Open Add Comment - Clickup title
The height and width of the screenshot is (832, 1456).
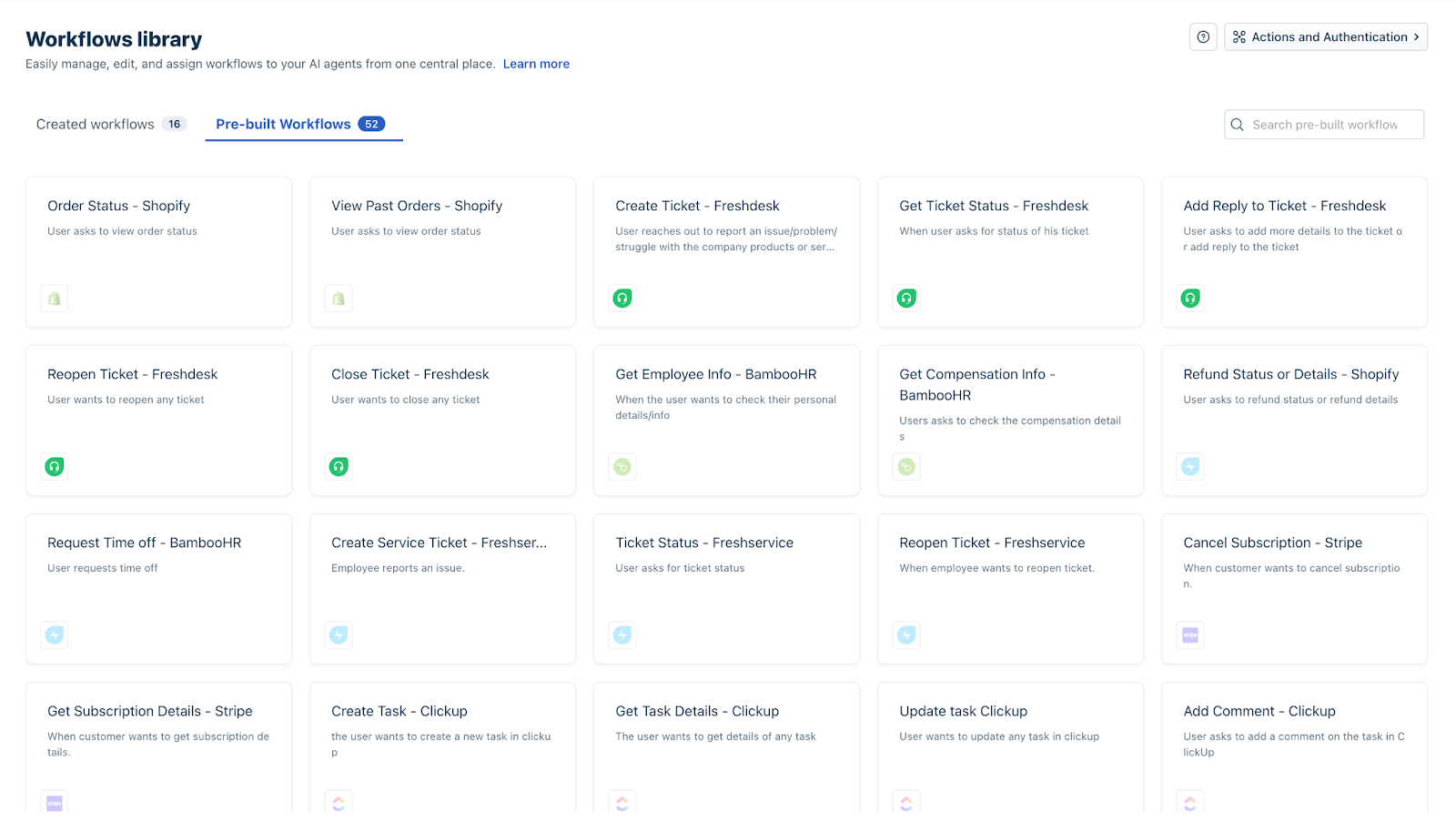coord(1259,711)
